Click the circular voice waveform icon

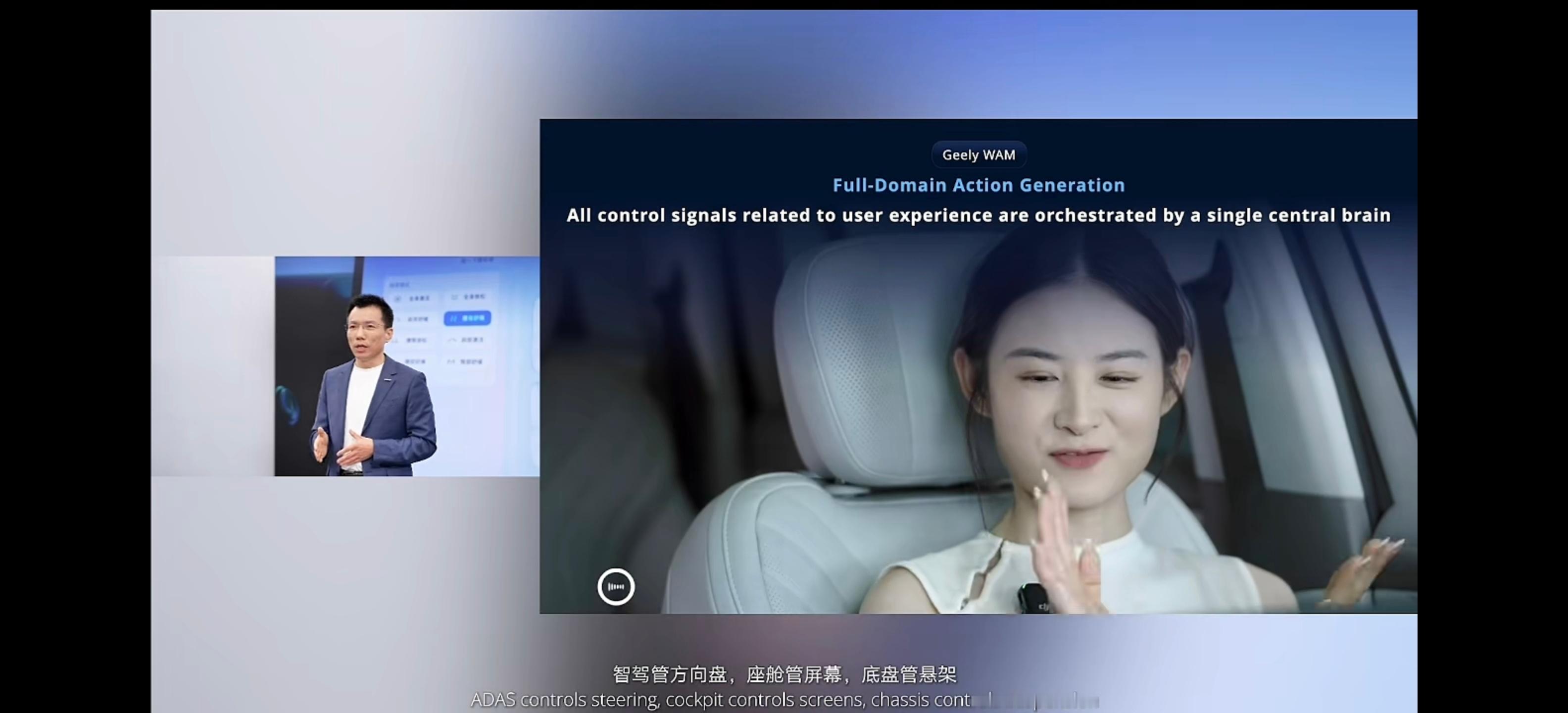click(615, 586)
